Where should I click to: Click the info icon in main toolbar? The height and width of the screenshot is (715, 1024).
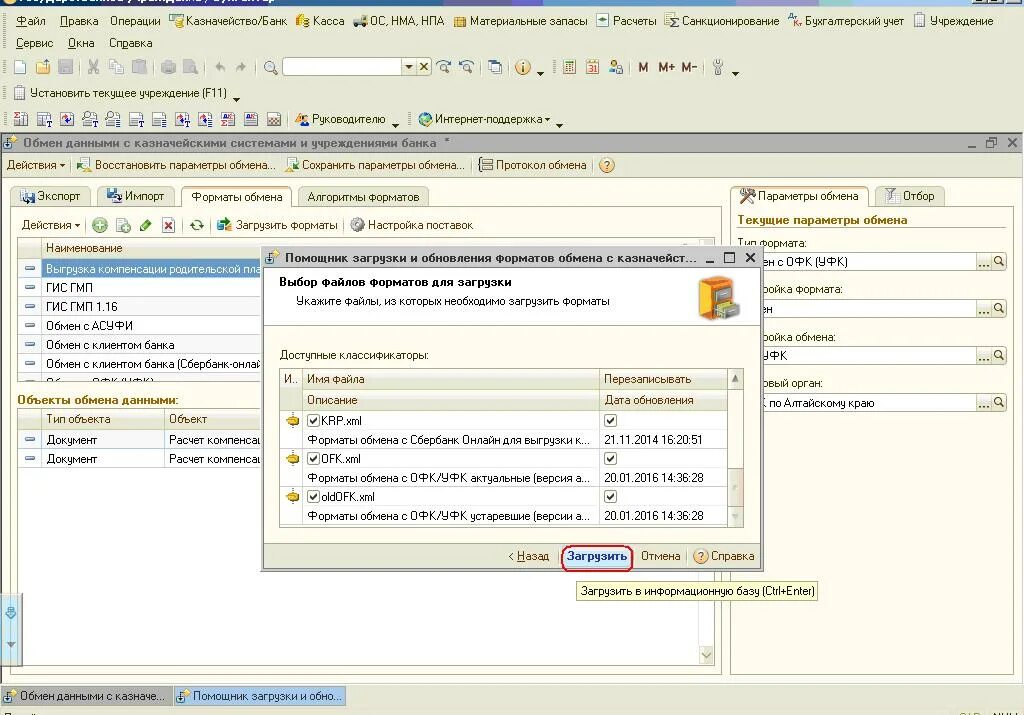click(x=522, y=67)
